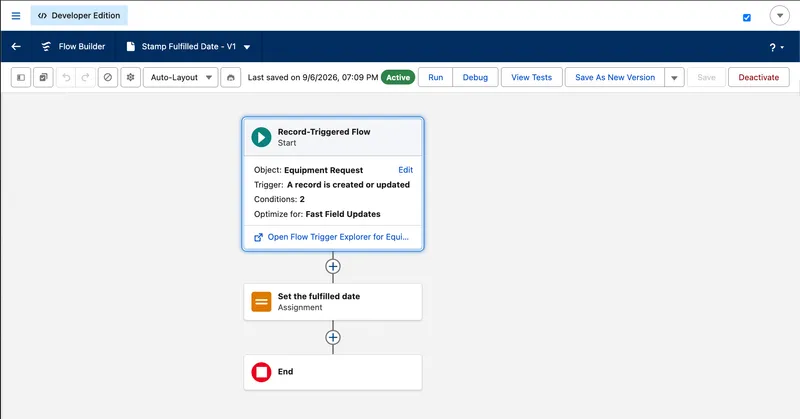Click the Run button
Viewport: 800px width, 419px height.
point(435,78)
